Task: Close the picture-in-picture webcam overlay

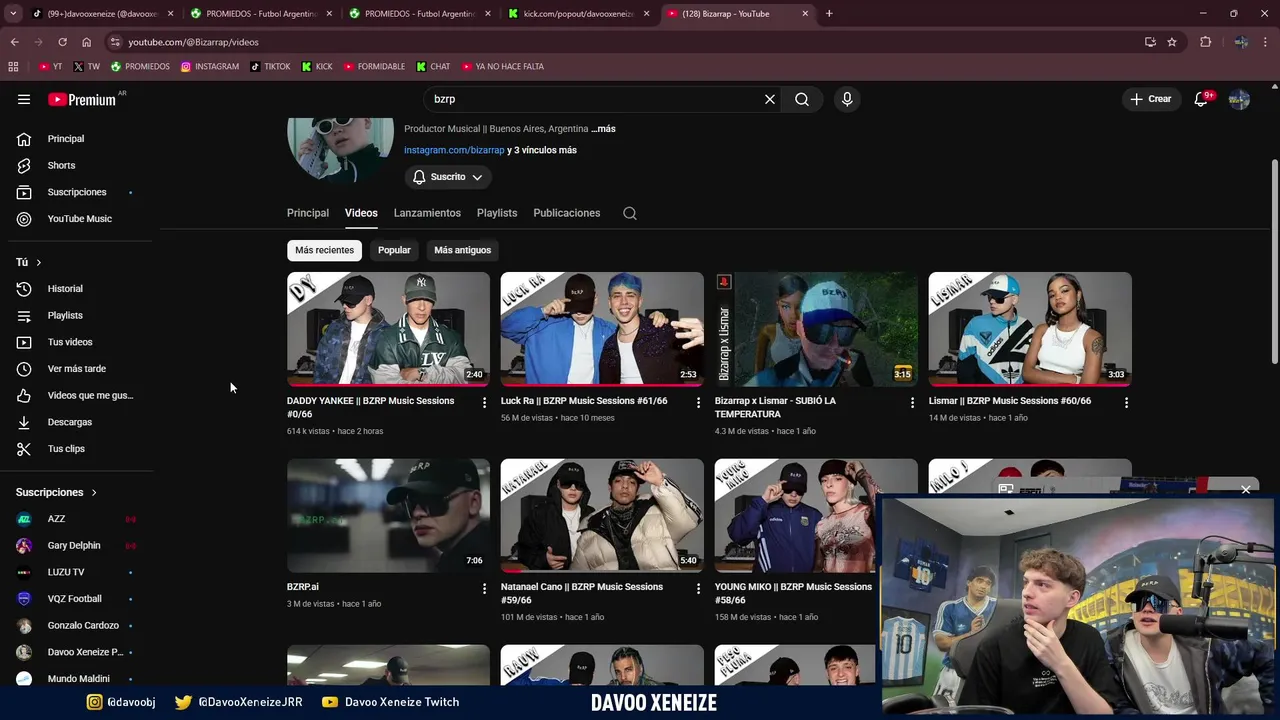Action: click(x=1246, y=489)
